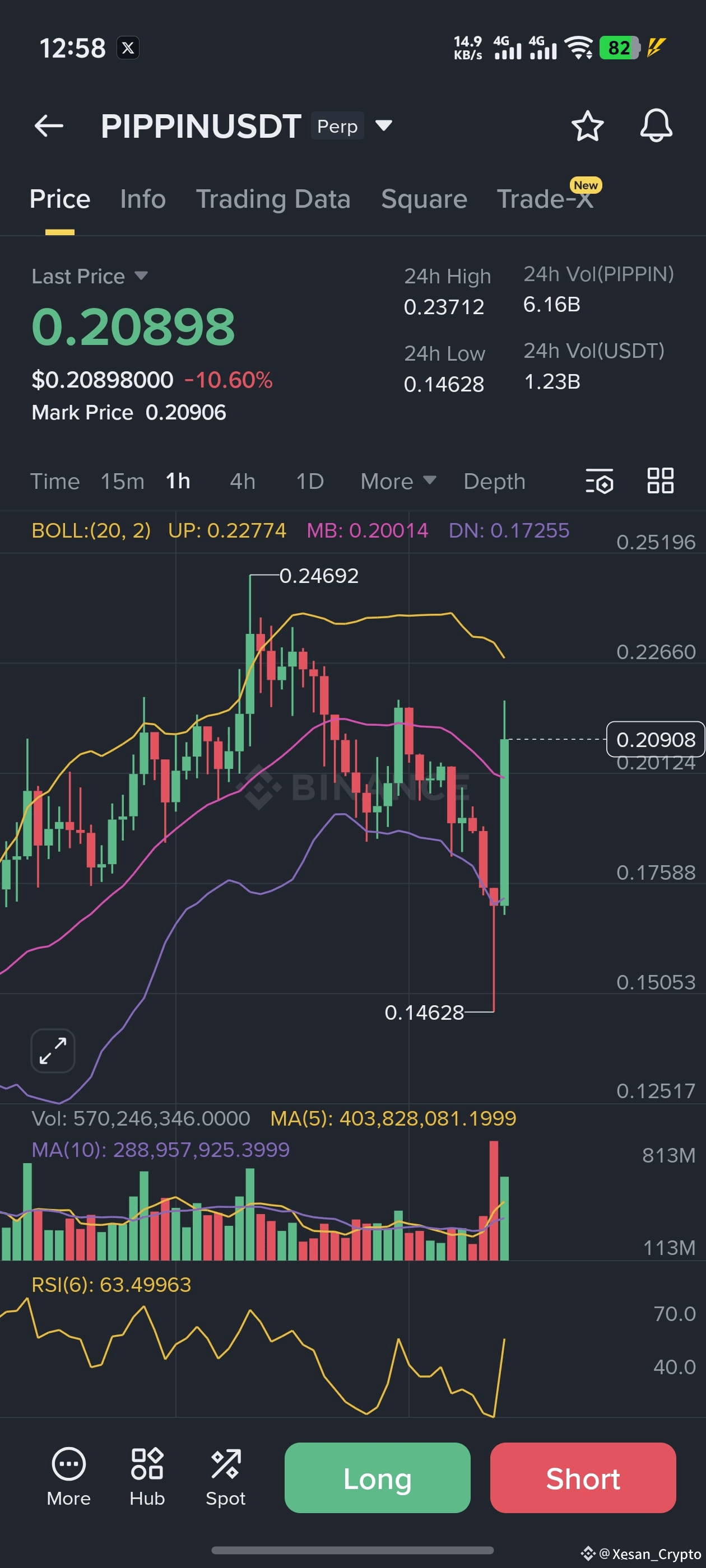706x1568 pixels.
Task: Open the More menu icon at bottom
Action: pyautogui.click(x=69, y=1477)
